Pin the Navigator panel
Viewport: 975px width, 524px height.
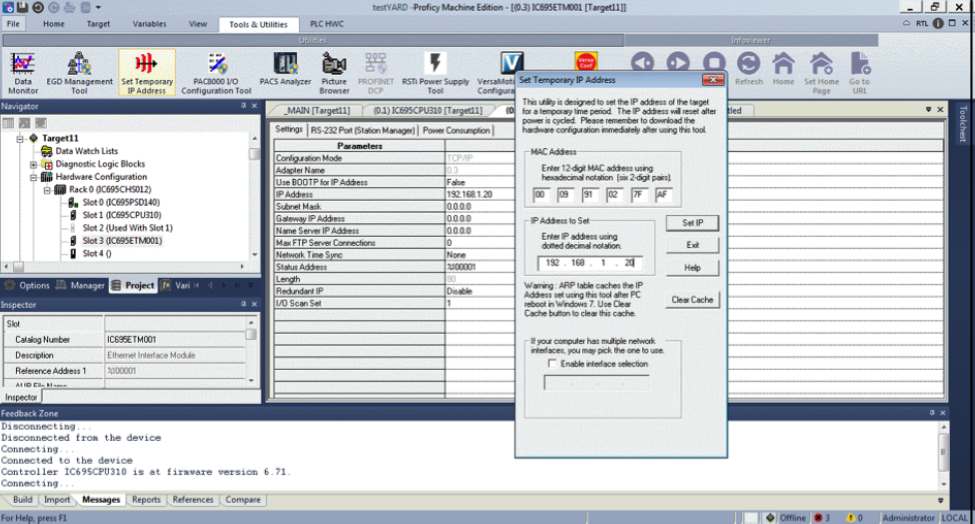(x=243, y=106)
